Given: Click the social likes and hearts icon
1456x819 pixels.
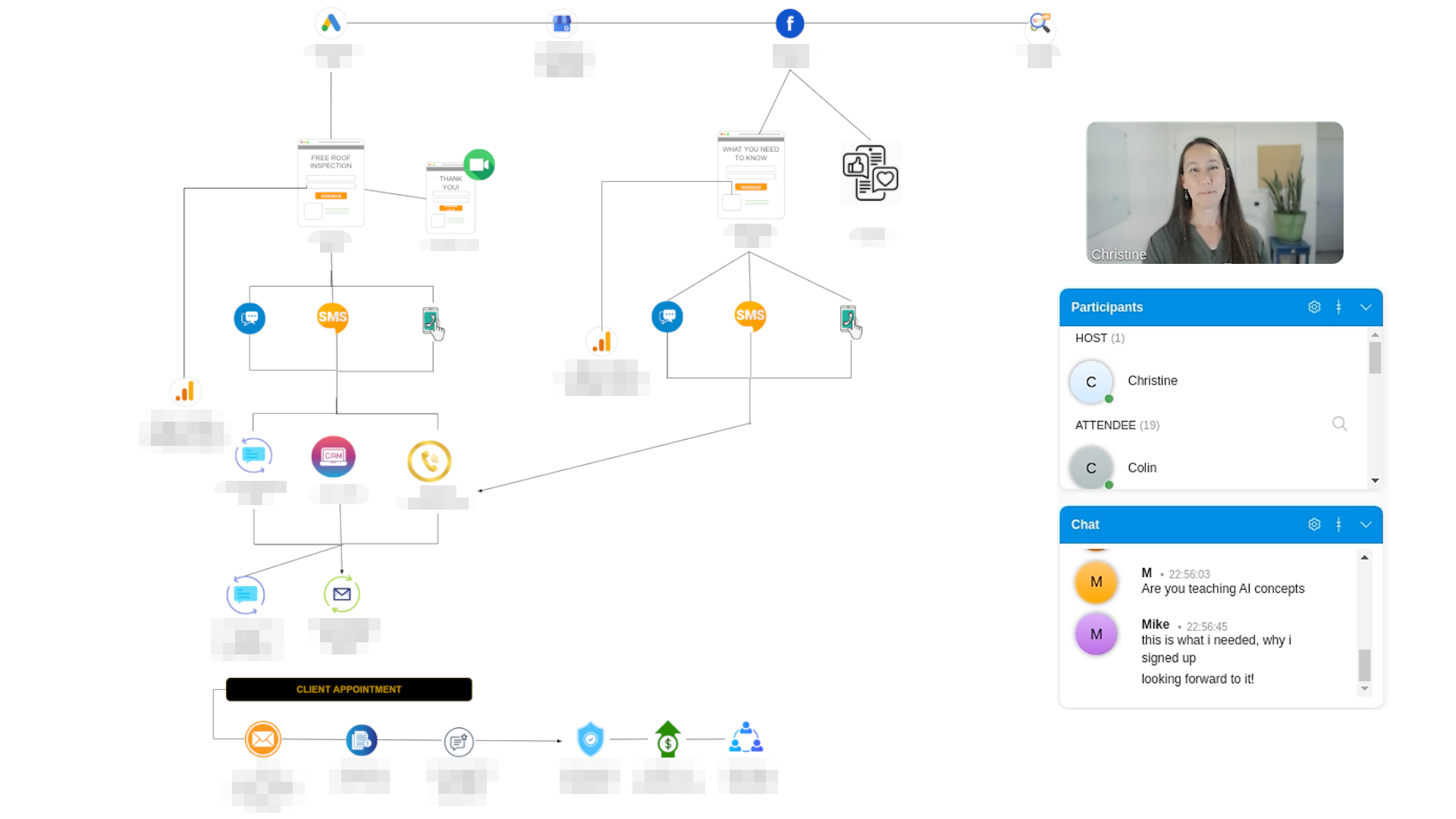Looking at the screenshot, I should 870,173.
